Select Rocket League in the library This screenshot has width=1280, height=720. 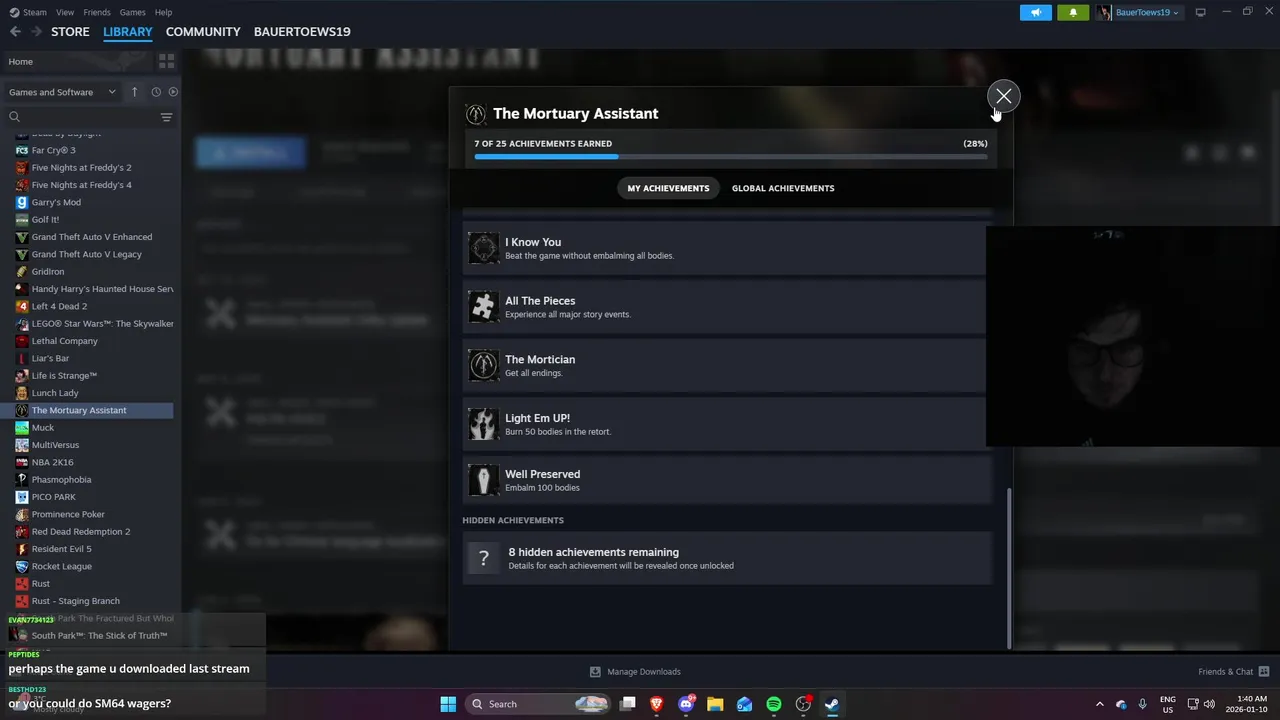(x=54, y=566)
